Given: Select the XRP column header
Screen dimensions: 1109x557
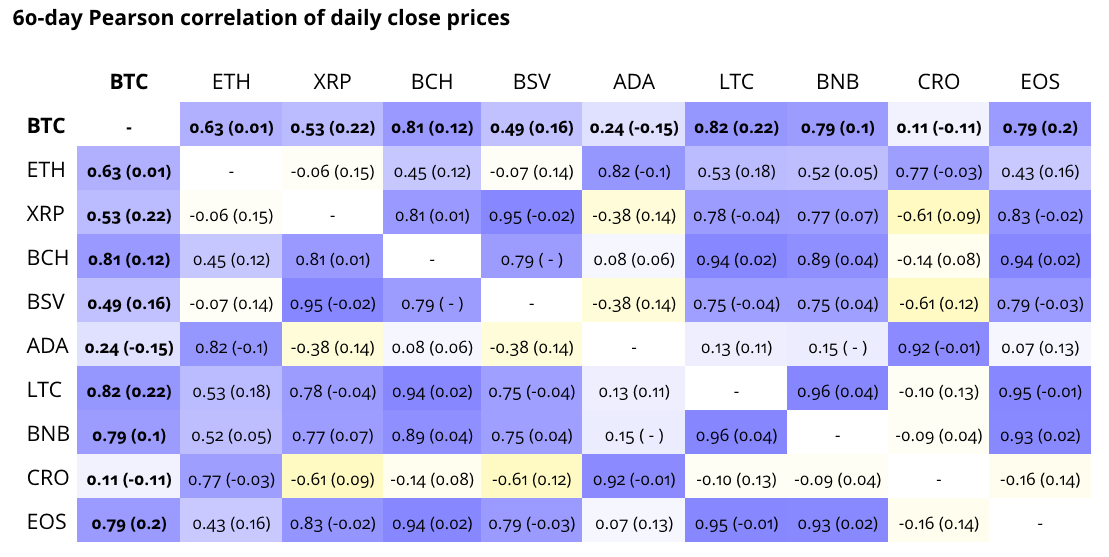Looking at the screenshot, I should pyautogui.click(x=332, y=82).
